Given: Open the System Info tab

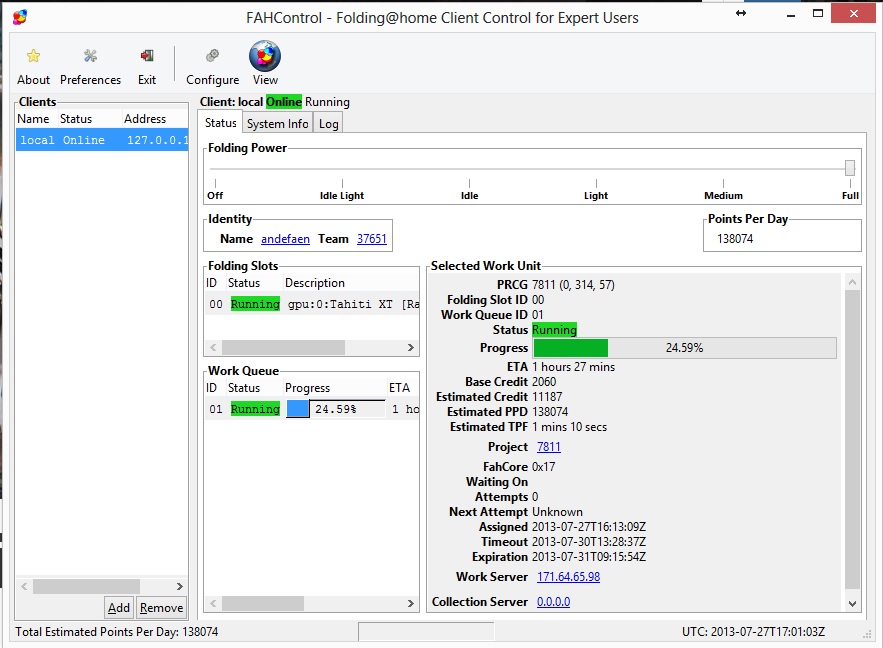Looking at the screenshot, I should (278, 124).
